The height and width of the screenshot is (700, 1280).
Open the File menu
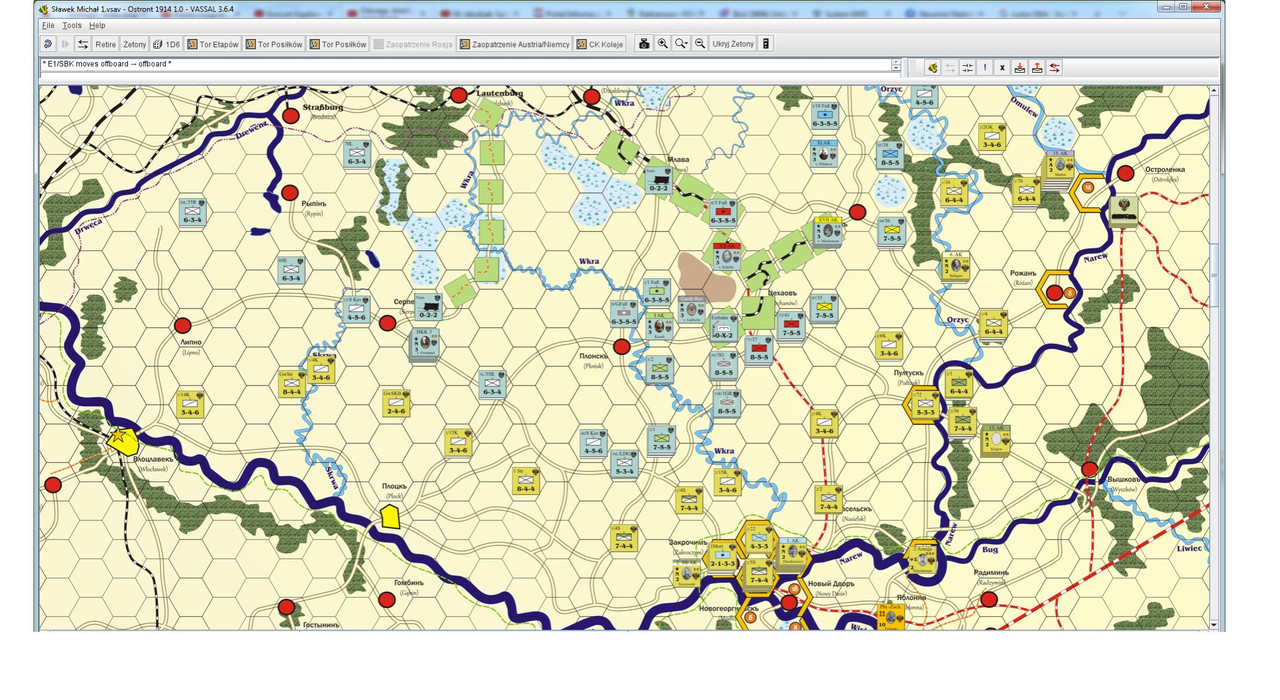coord(48,25)
